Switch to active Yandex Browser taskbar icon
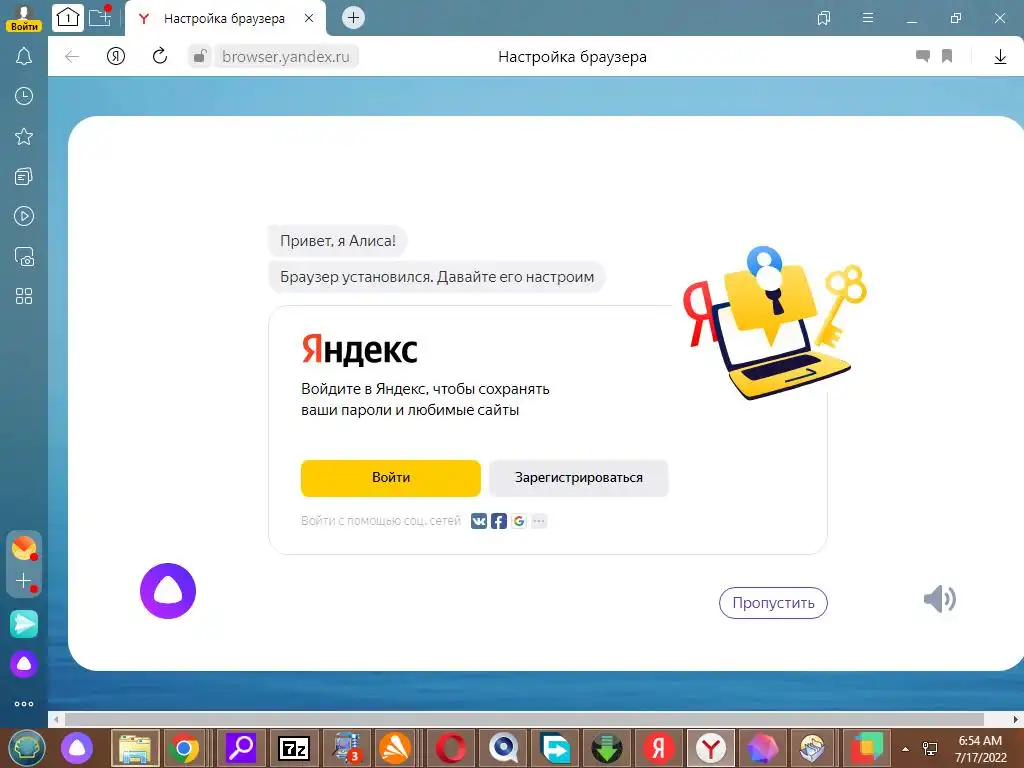 (711, 748)
